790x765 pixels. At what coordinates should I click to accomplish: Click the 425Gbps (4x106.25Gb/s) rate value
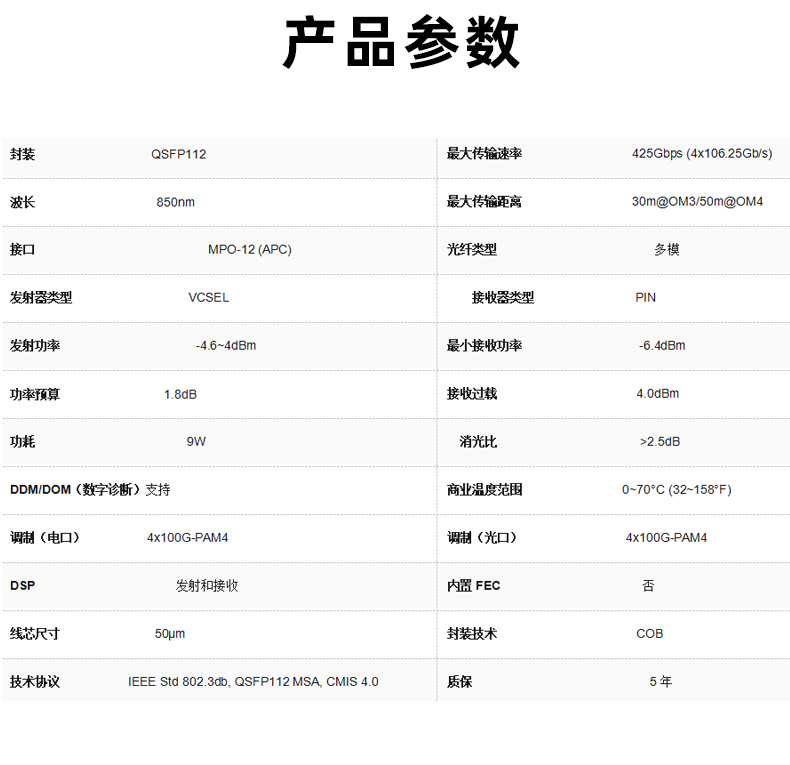pos(701,154)
